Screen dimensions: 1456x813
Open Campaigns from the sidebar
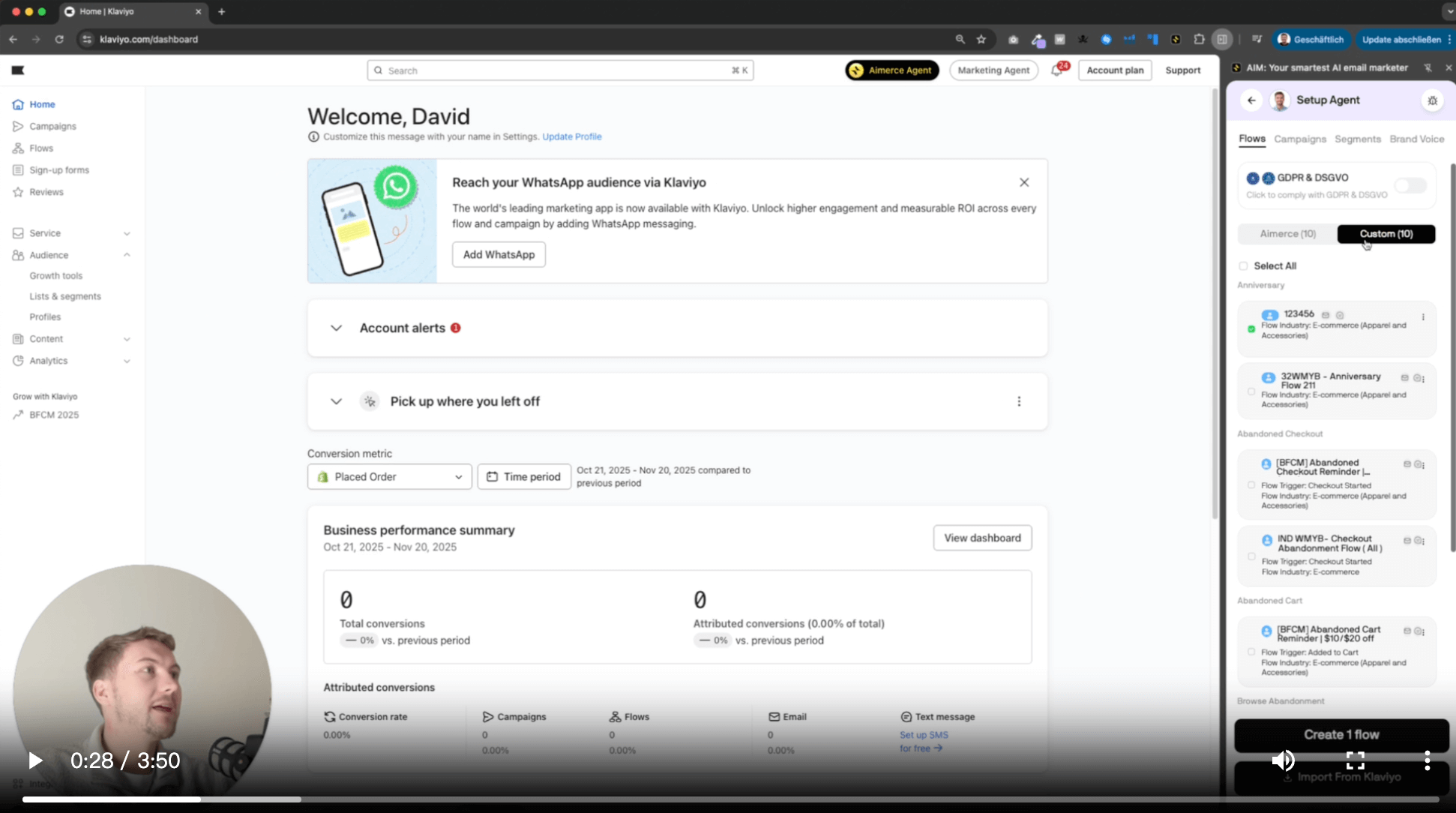tap(52, 126)
